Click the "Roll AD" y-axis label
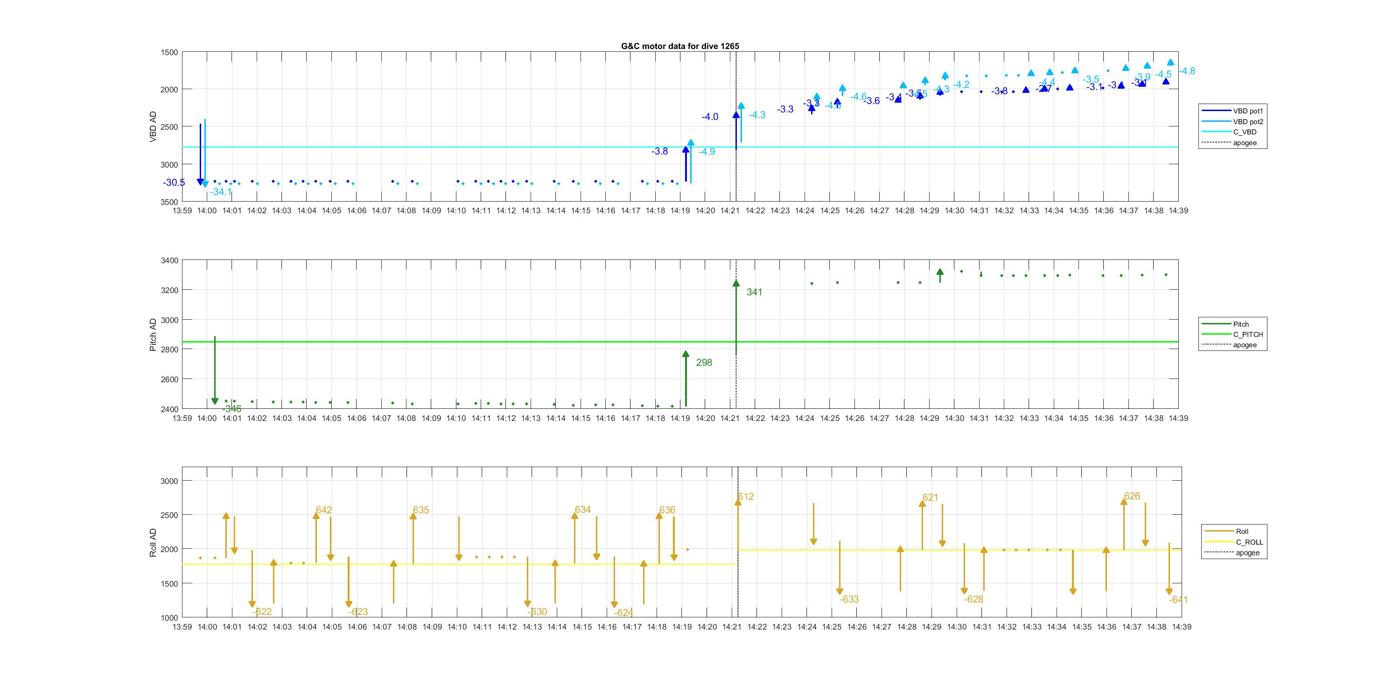 tap(153, 542)
